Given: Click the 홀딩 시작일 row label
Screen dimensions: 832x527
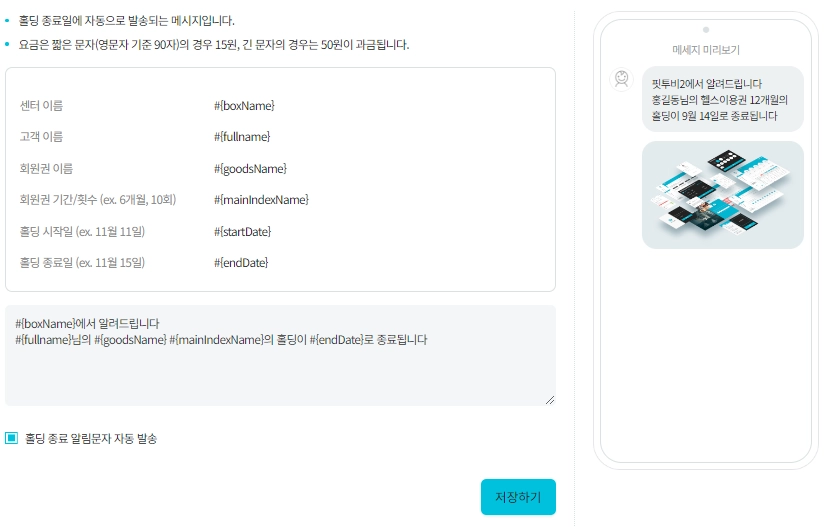Looking at the screenshot, I should click(82, 231).
